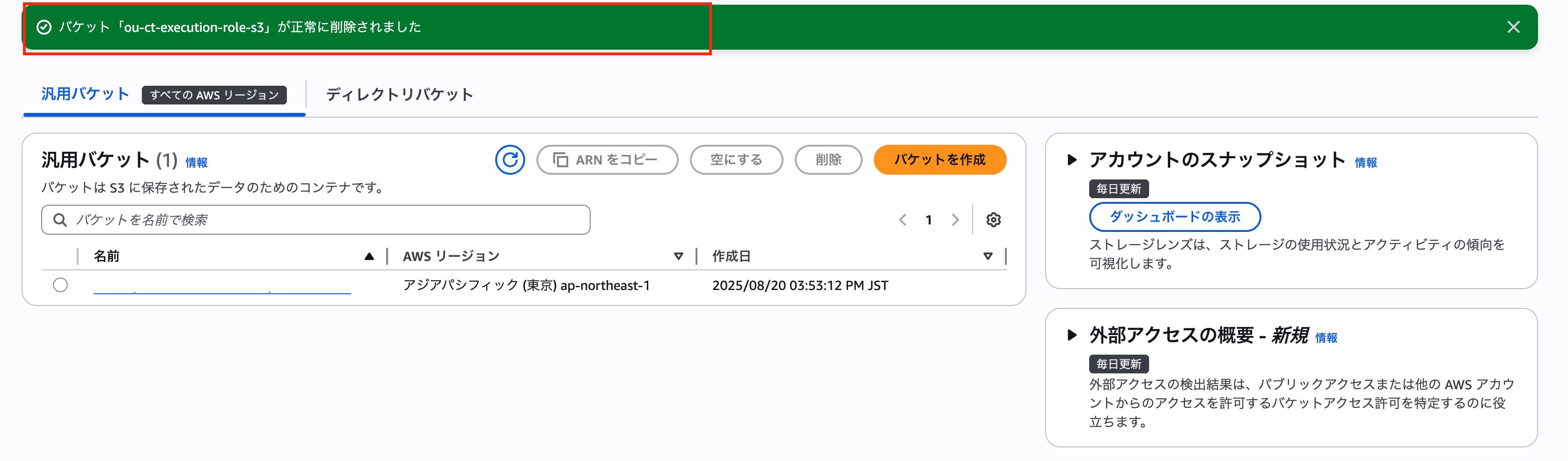Click the copy icon on ARN をコピー button
Screen dimensions: 1568x461
[x=561, y=160]
